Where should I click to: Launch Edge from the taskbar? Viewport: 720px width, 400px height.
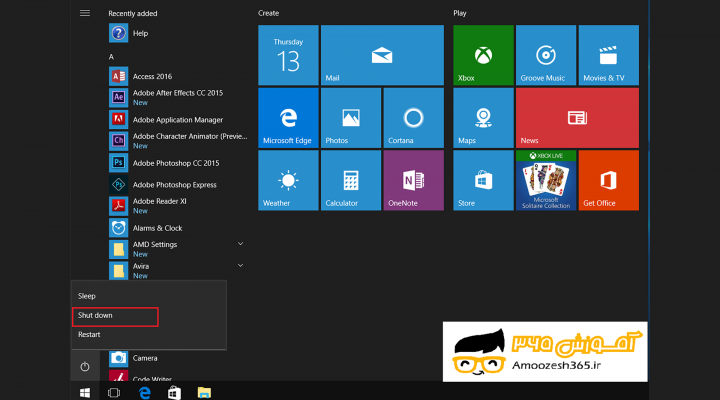pyautogui.click(x=145, y=393)
